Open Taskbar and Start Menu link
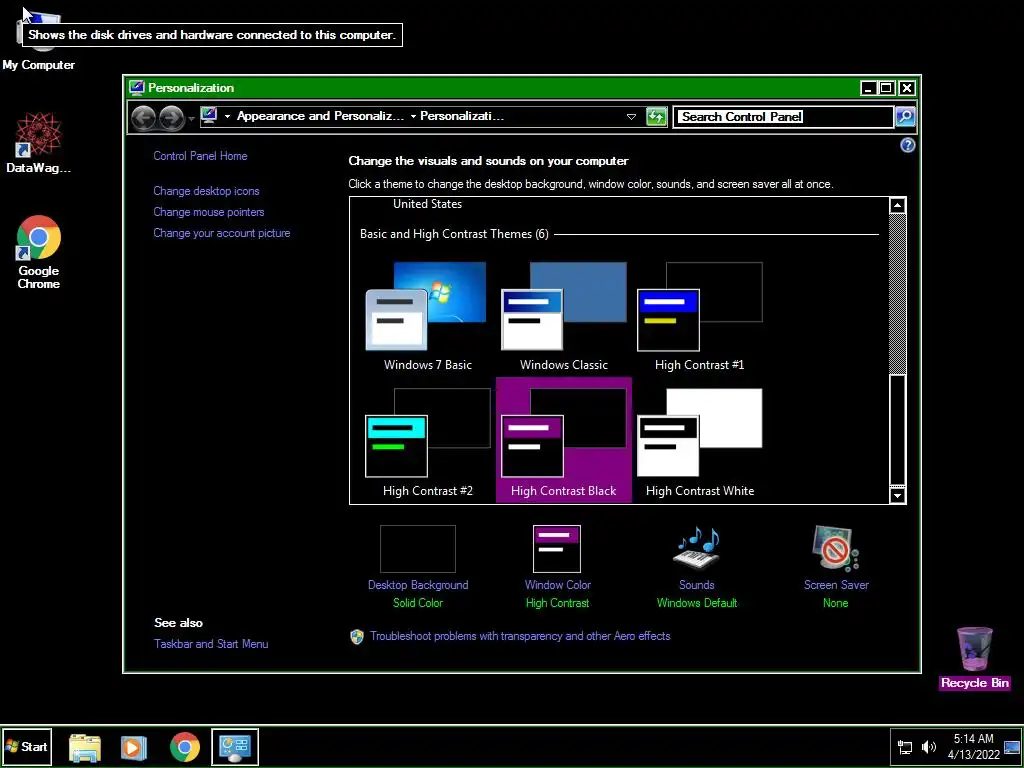 211,644
